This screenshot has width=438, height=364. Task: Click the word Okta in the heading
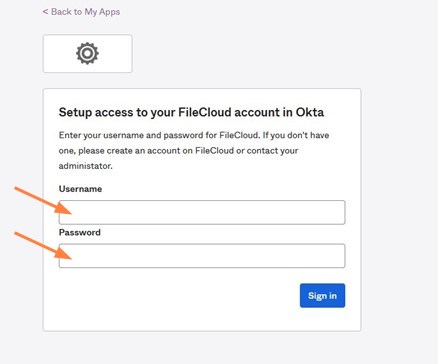[310, 112]
